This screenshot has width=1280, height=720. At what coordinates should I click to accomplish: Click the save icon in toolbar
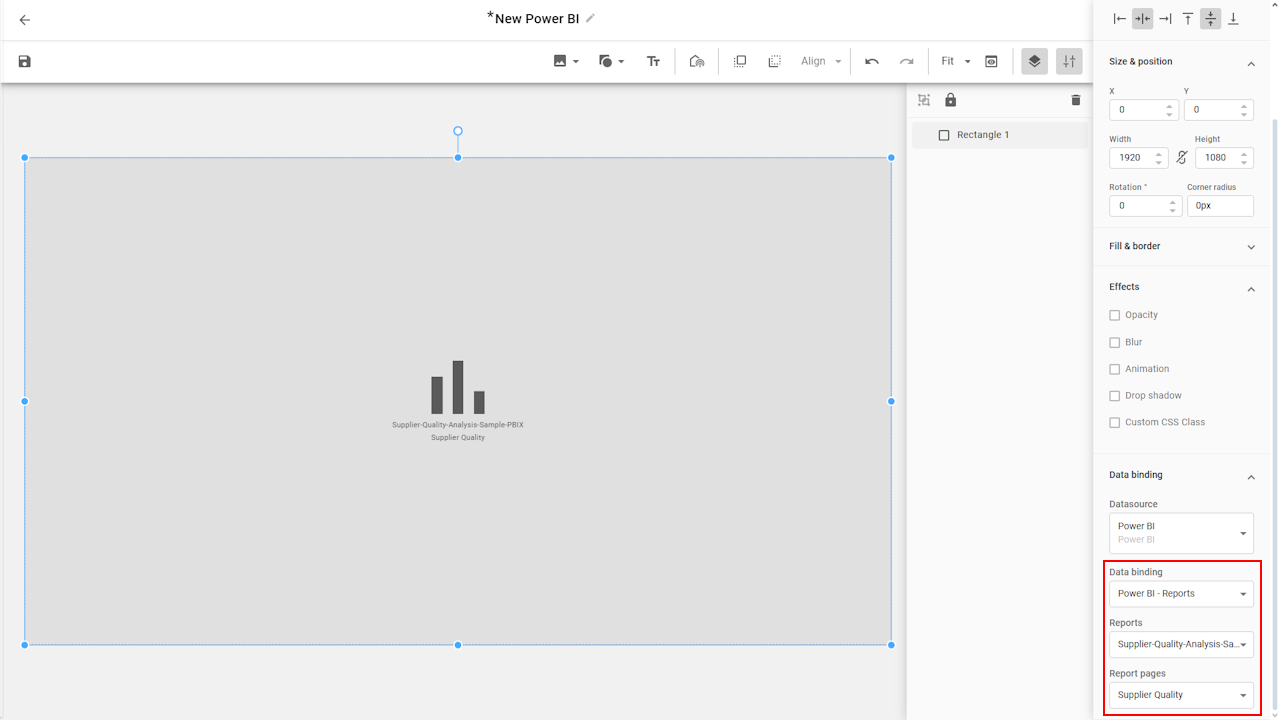click(25, 62)
